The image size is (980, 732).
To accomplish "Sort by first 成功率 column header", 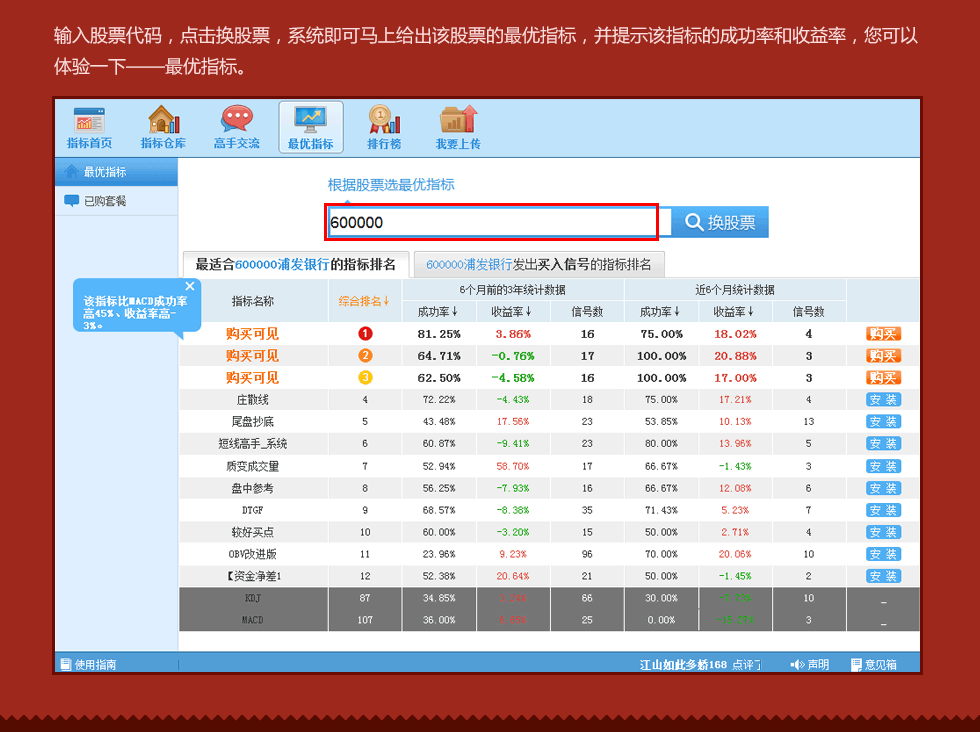I will click(x=439, y=311).
